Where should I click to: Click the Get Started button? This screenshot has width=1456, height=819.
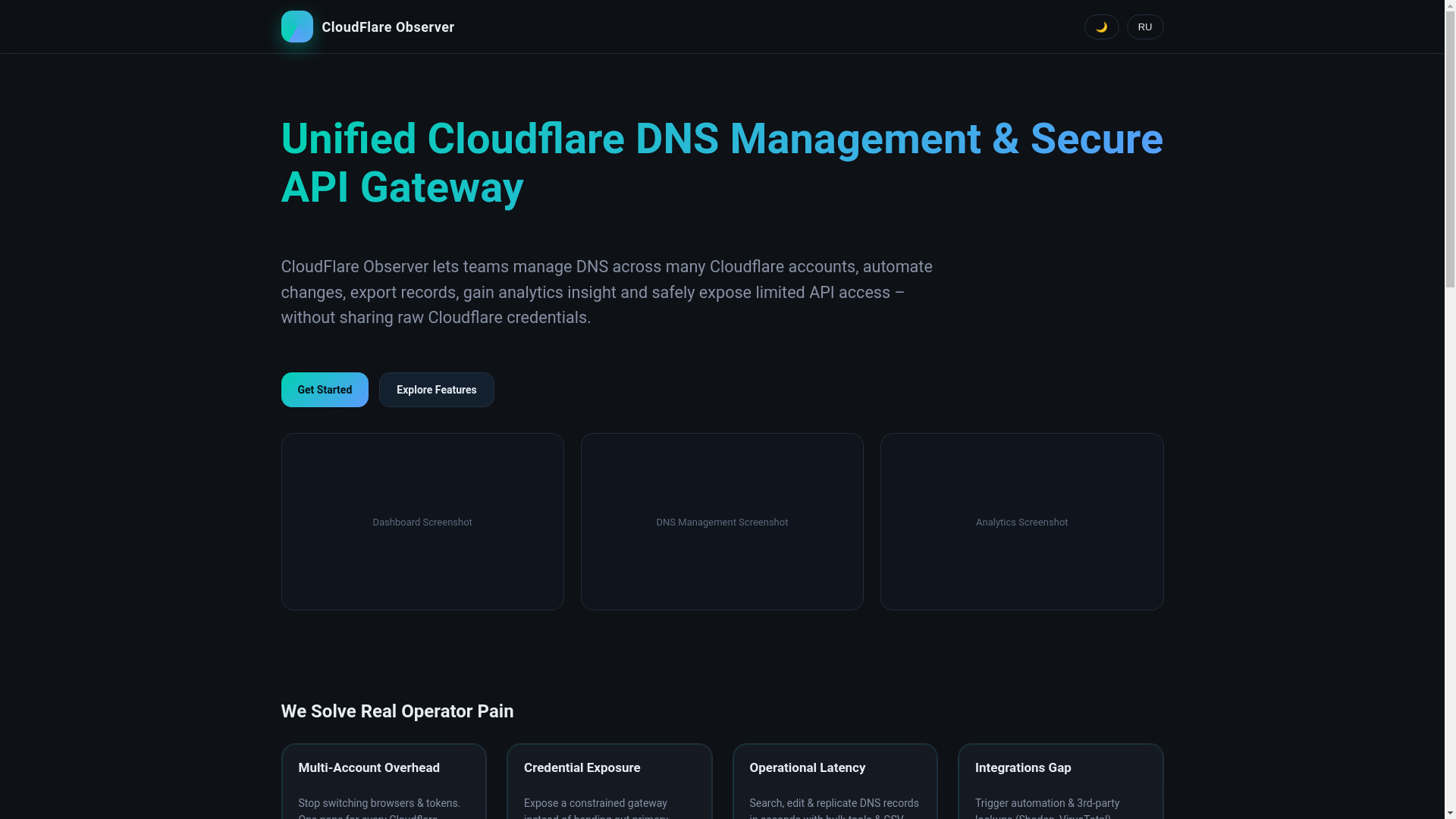(x=325, y=390)
